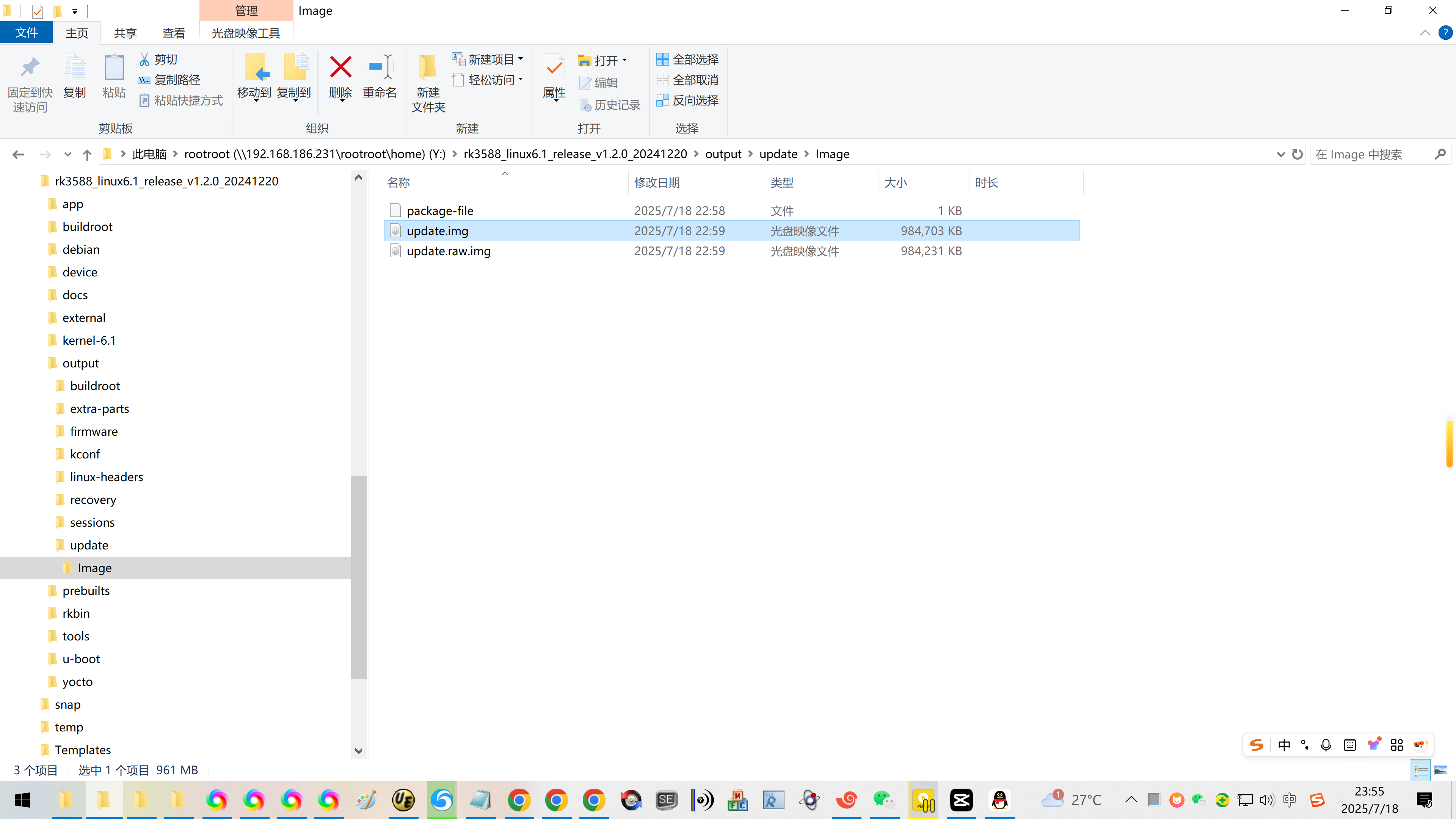1456x819 pixels.
Task: Click the search magnifier icon
Action: click(x=1440, y=154)
